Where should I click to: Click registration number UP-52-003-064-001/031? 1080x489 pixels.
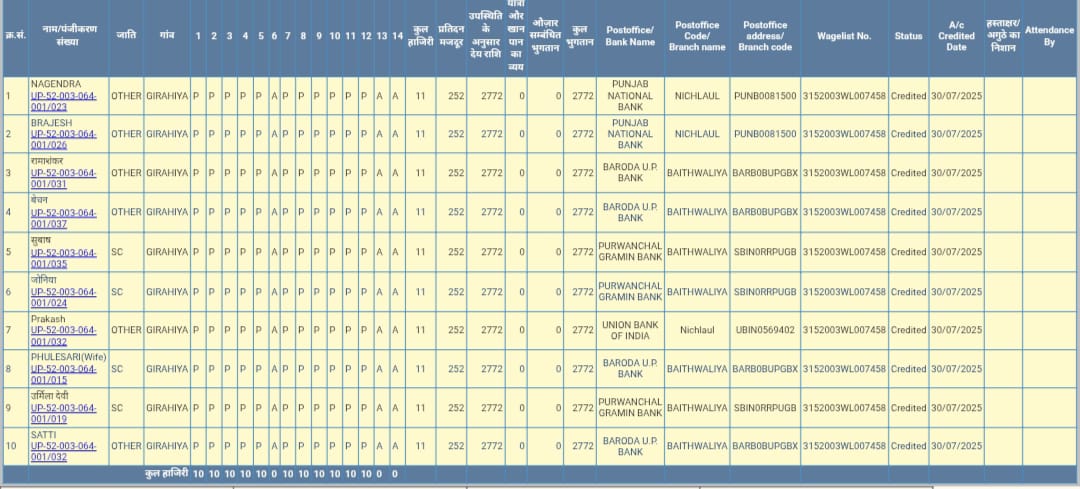[63, 178]
